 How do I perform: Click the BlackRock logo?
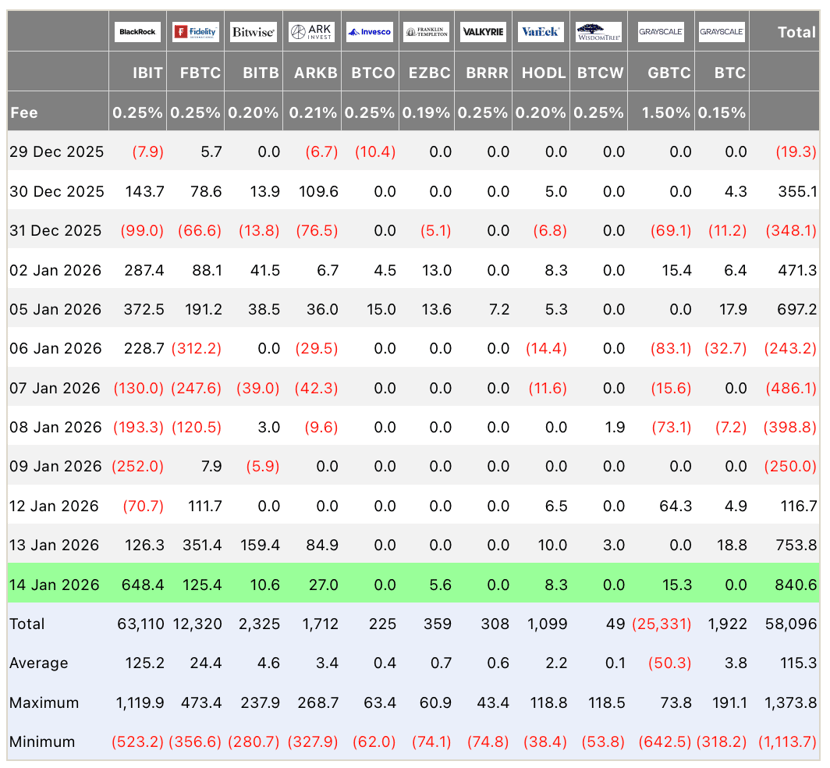point(138,32)
